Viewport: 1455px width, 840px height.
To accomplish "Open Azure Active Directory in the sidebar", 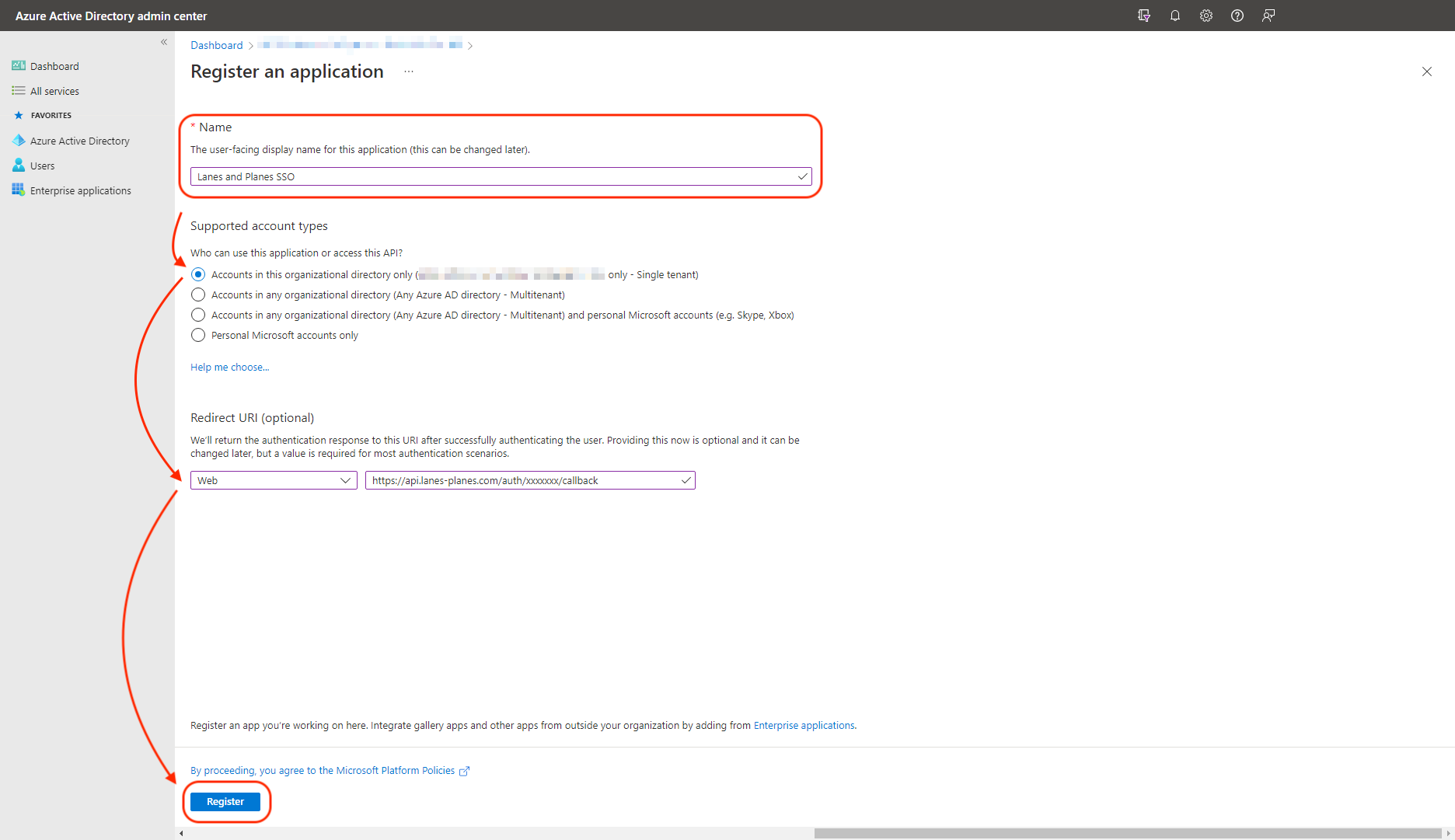I will [x=79, y=141].
